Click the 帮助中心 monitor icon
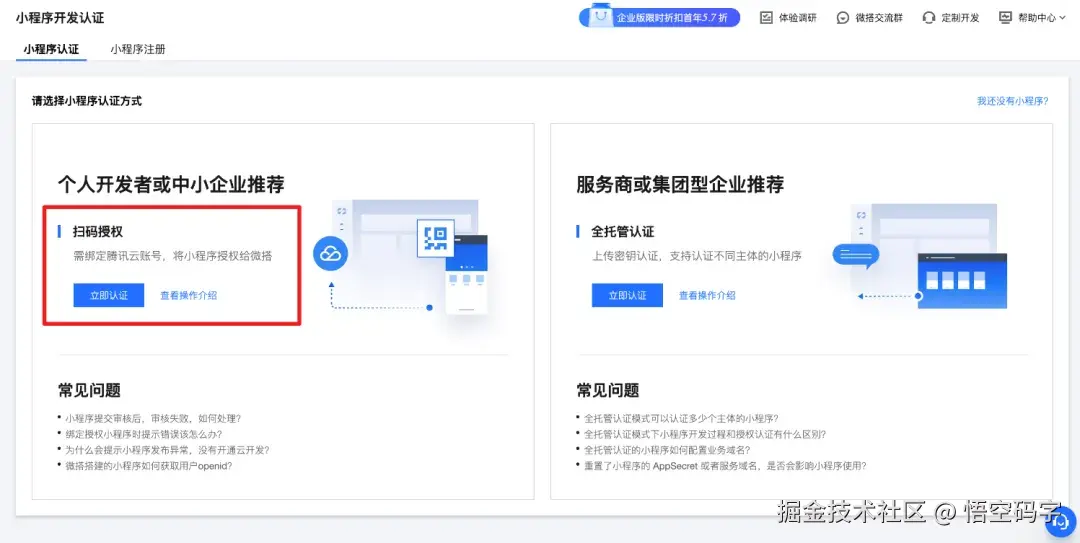This screenshot has width=1080, height=543. click(1006, 17)
